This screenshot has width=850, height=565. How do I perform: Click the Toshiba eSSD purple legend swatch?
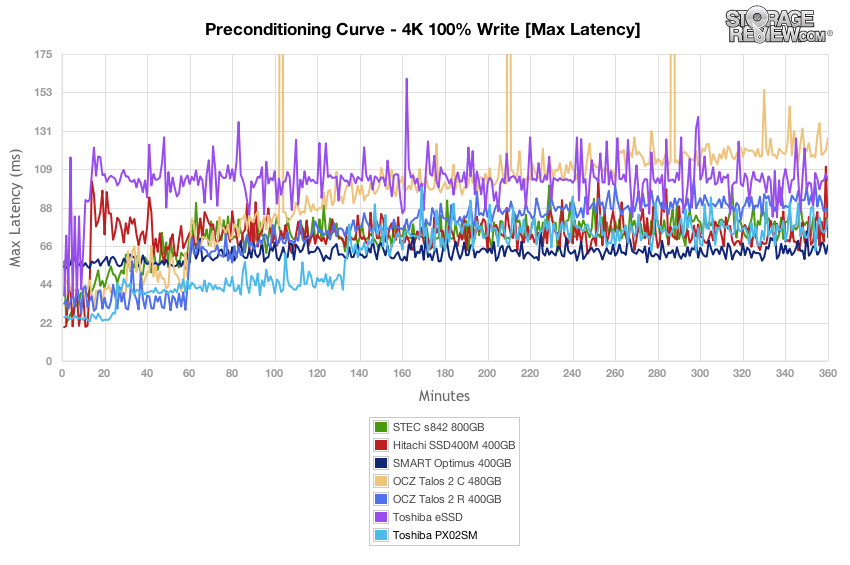[x=381, y=517]
